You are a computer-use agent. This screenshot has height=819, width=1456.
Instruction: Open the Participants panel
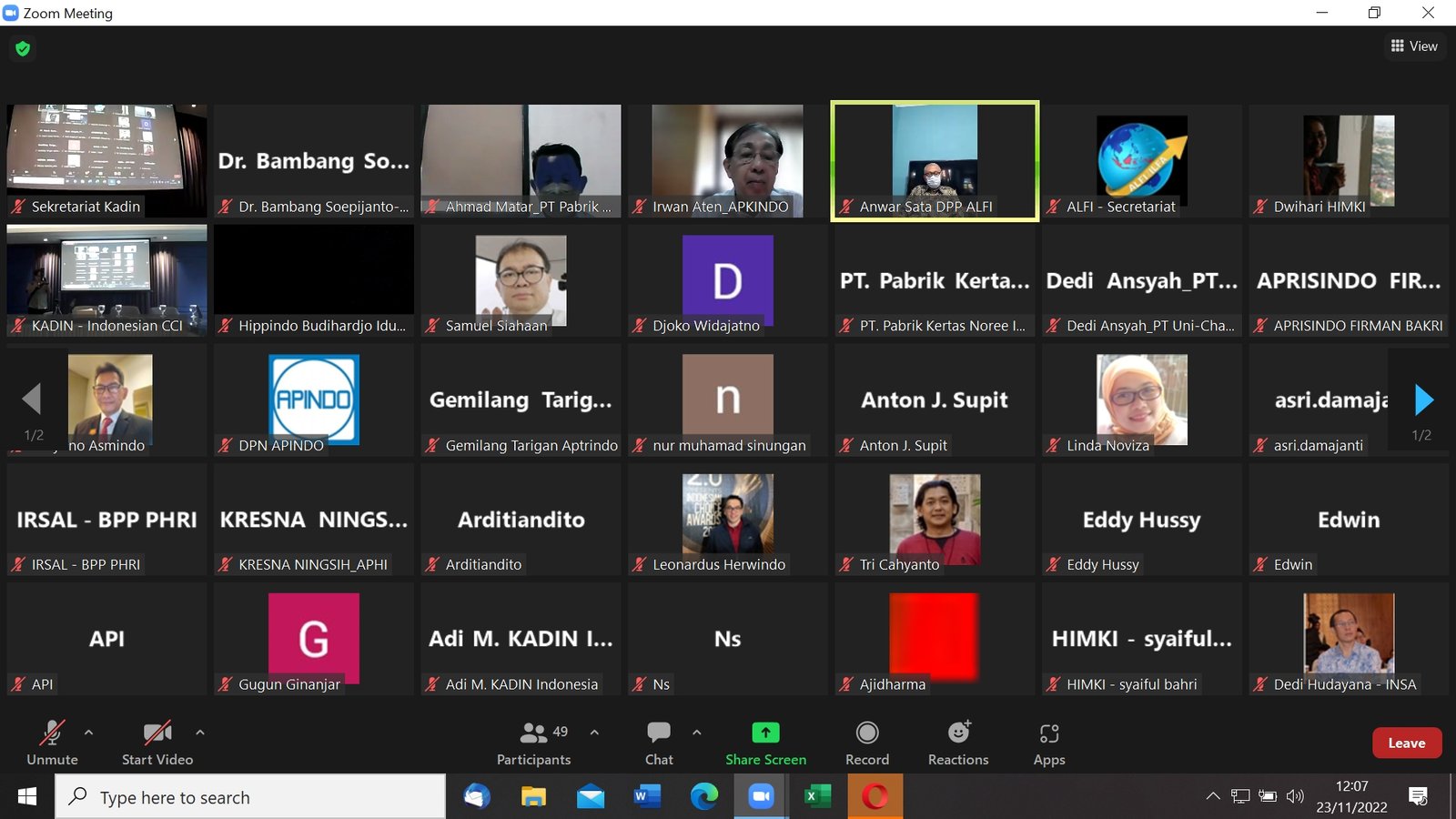[534, 743]
